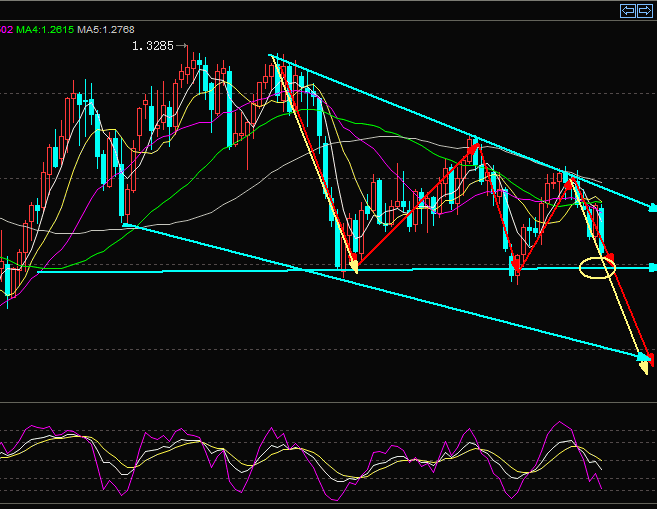
Task: Click the yellow ellipse marker on support line
Action: [598, 268]
